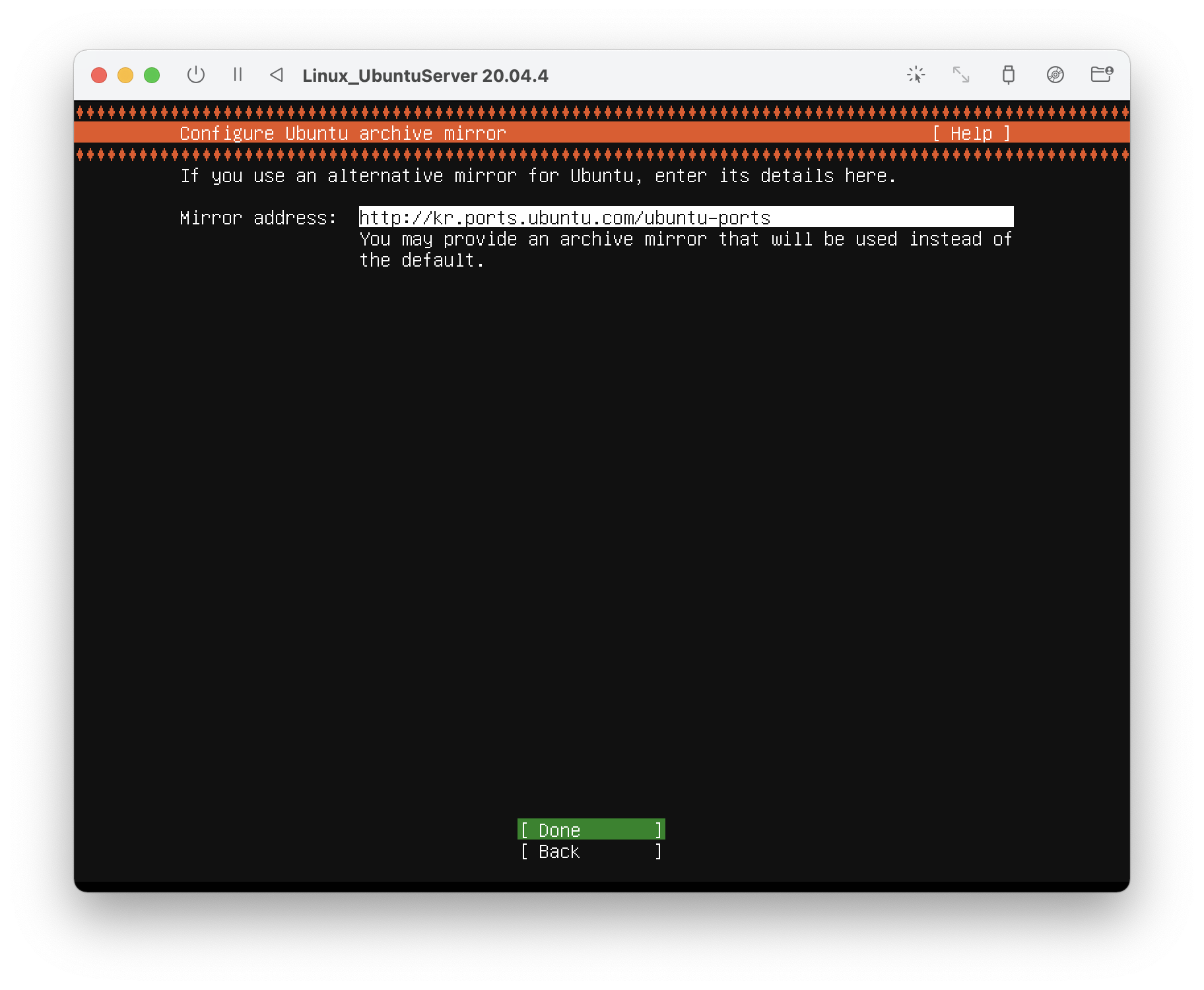Click the window title 'Linux_UbuntuServer 20.04.4'

click(x=425, y=76)
